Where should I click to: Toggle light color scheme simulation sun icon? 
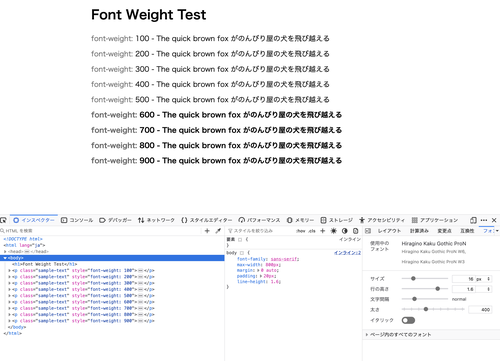[333, 231]
